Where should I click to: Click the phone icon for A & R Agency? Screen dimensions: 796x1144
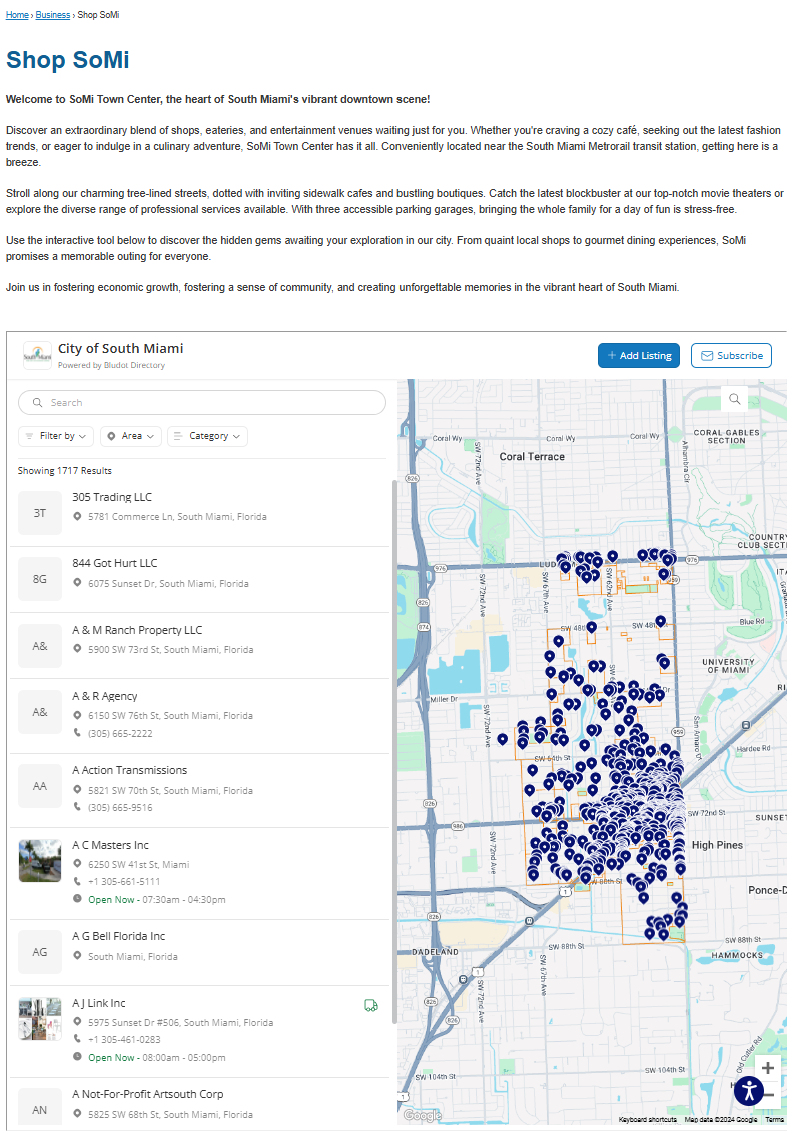77,733
